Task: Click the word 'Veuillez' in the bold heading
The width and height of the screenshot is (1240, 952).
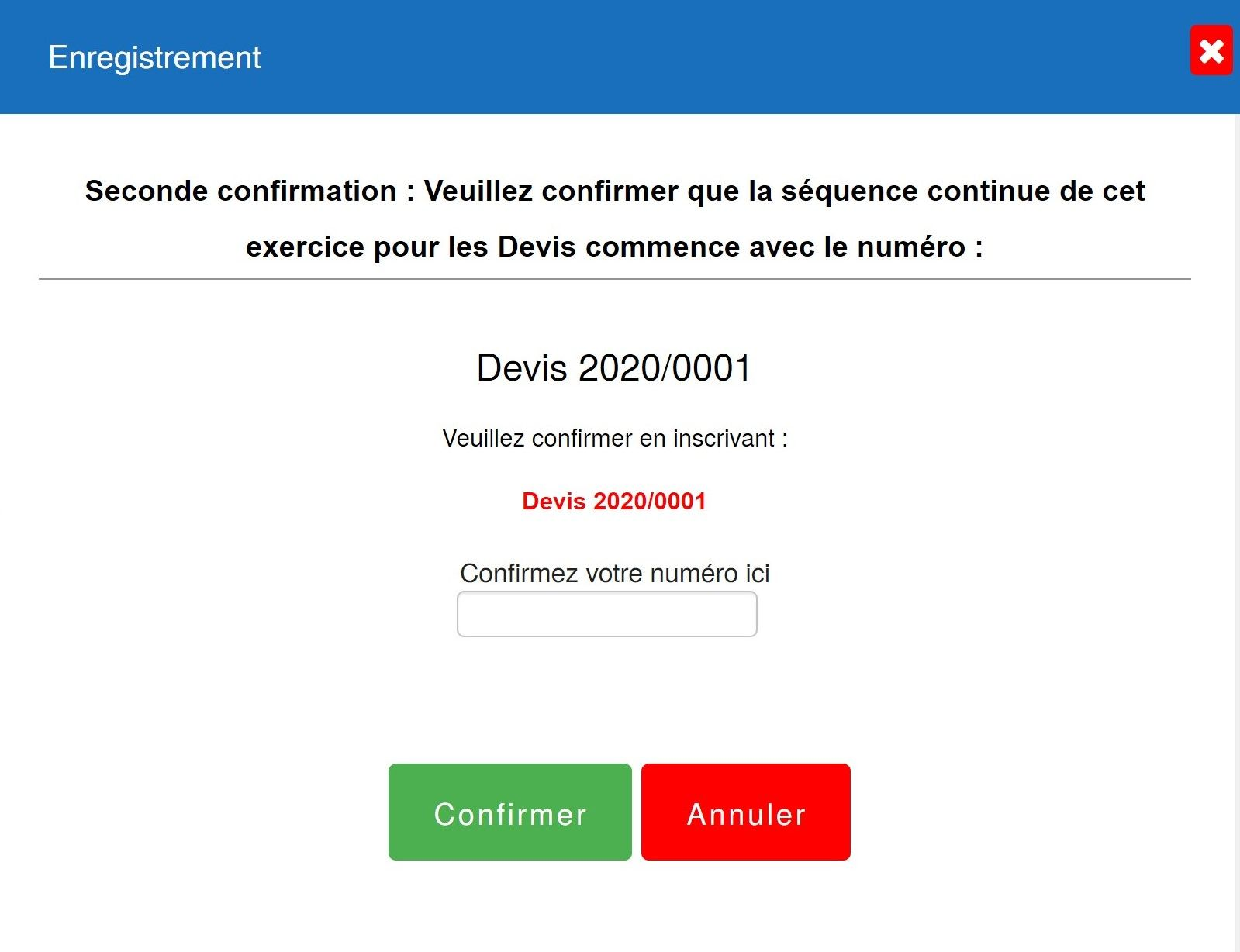Action: point(478,191)
